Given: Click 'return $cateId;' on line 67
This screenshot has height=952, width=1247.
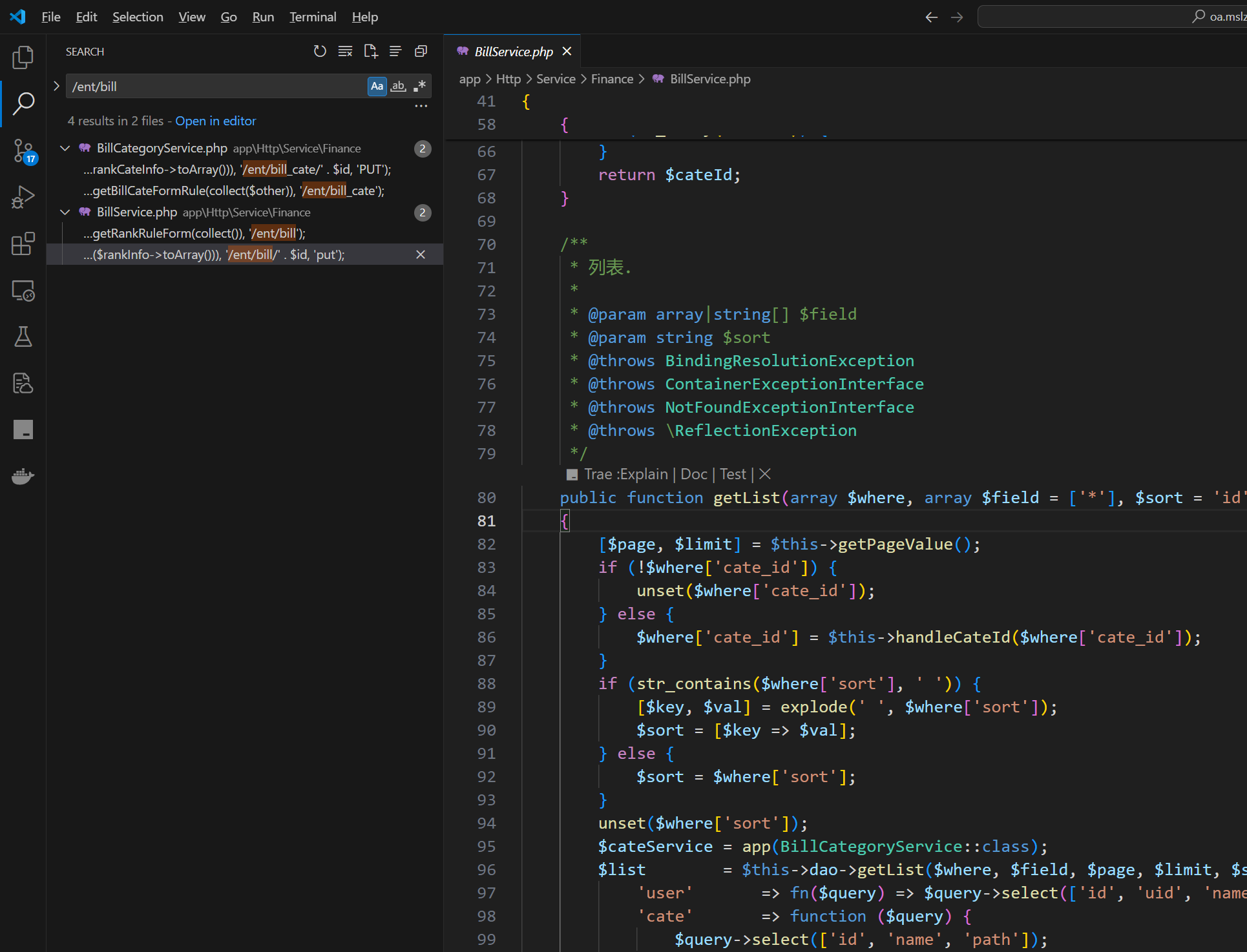Looking at the screenshot, I should (x=669, y=174).
